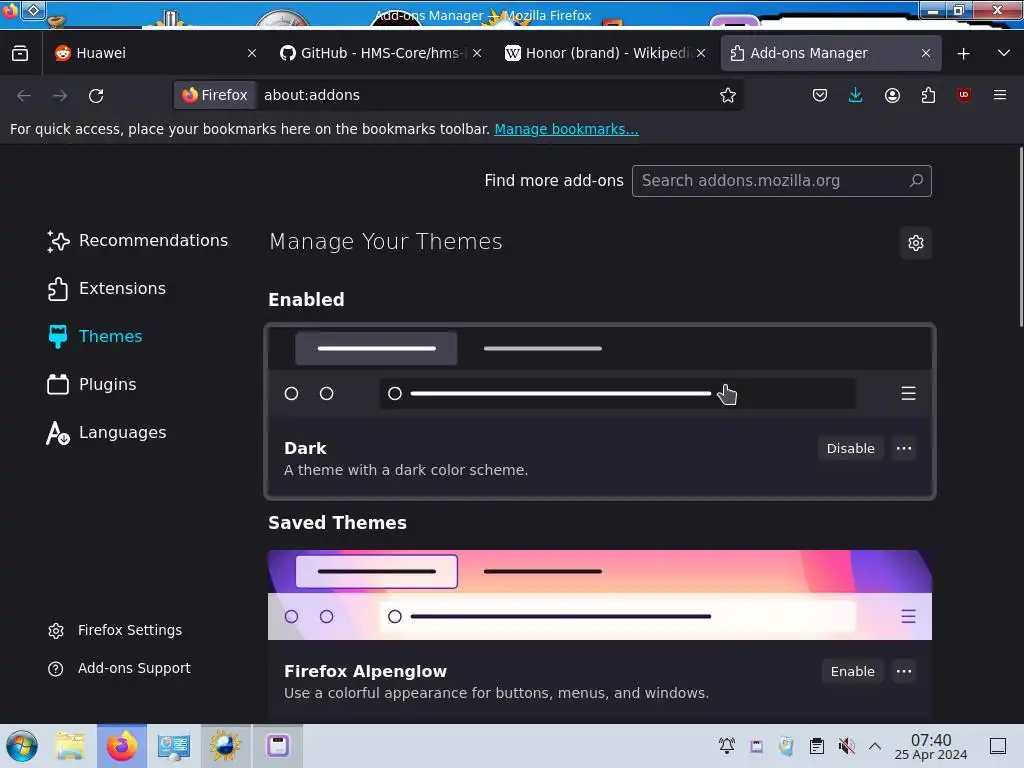Bookmark this page with the star
The height and width of the screenshot is (768, 1024).
pyautogui.click(x=728, y=95)
